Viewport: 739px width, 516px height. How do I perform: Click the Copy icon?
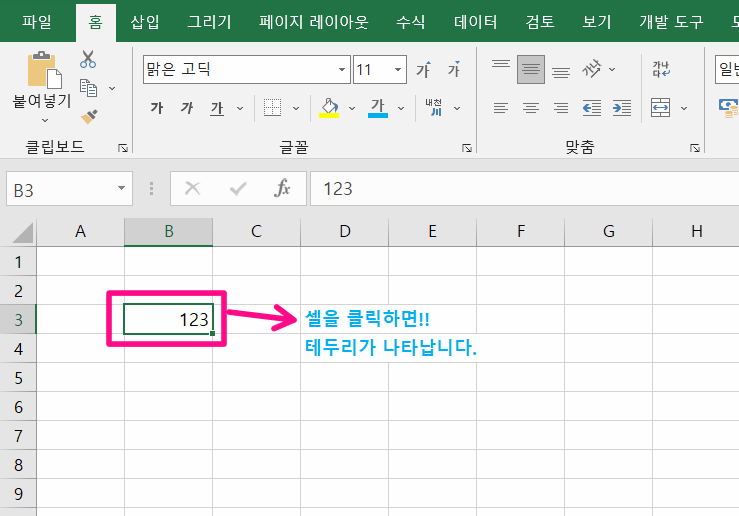pos(88,88)
